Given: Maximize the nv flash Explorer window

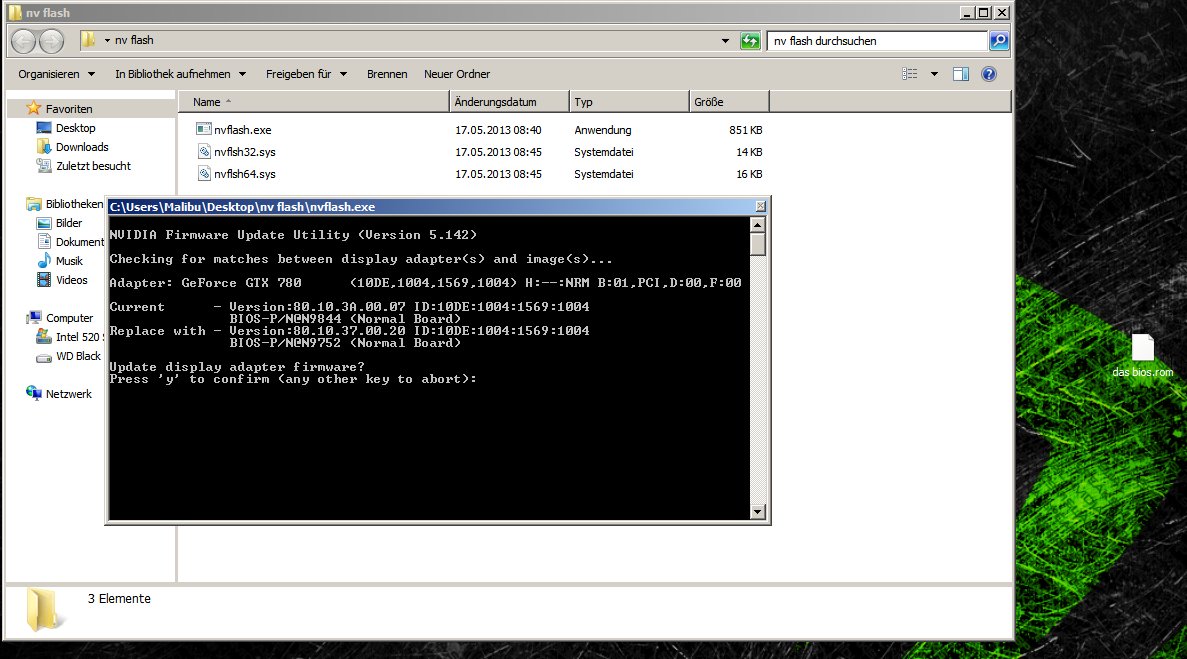Looking at the screenshot, I should [983, 12].
